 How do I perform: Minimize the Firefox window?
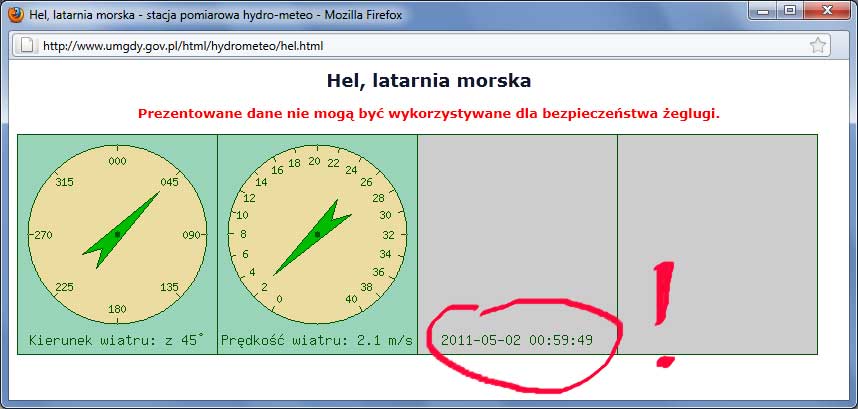[763, 11]
